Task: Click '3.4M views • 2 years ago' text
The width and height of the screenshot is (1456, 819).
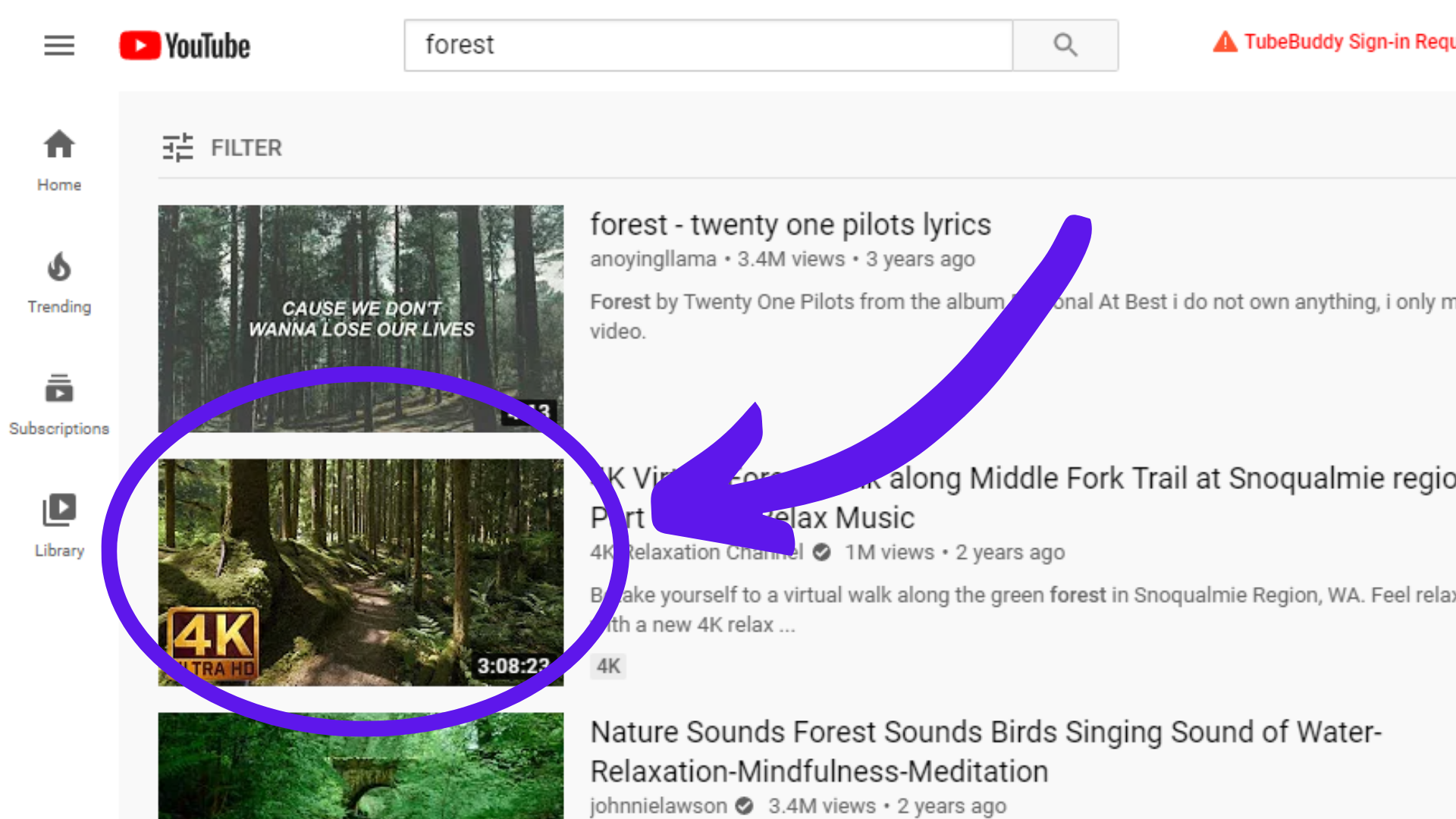Action: 887,806
